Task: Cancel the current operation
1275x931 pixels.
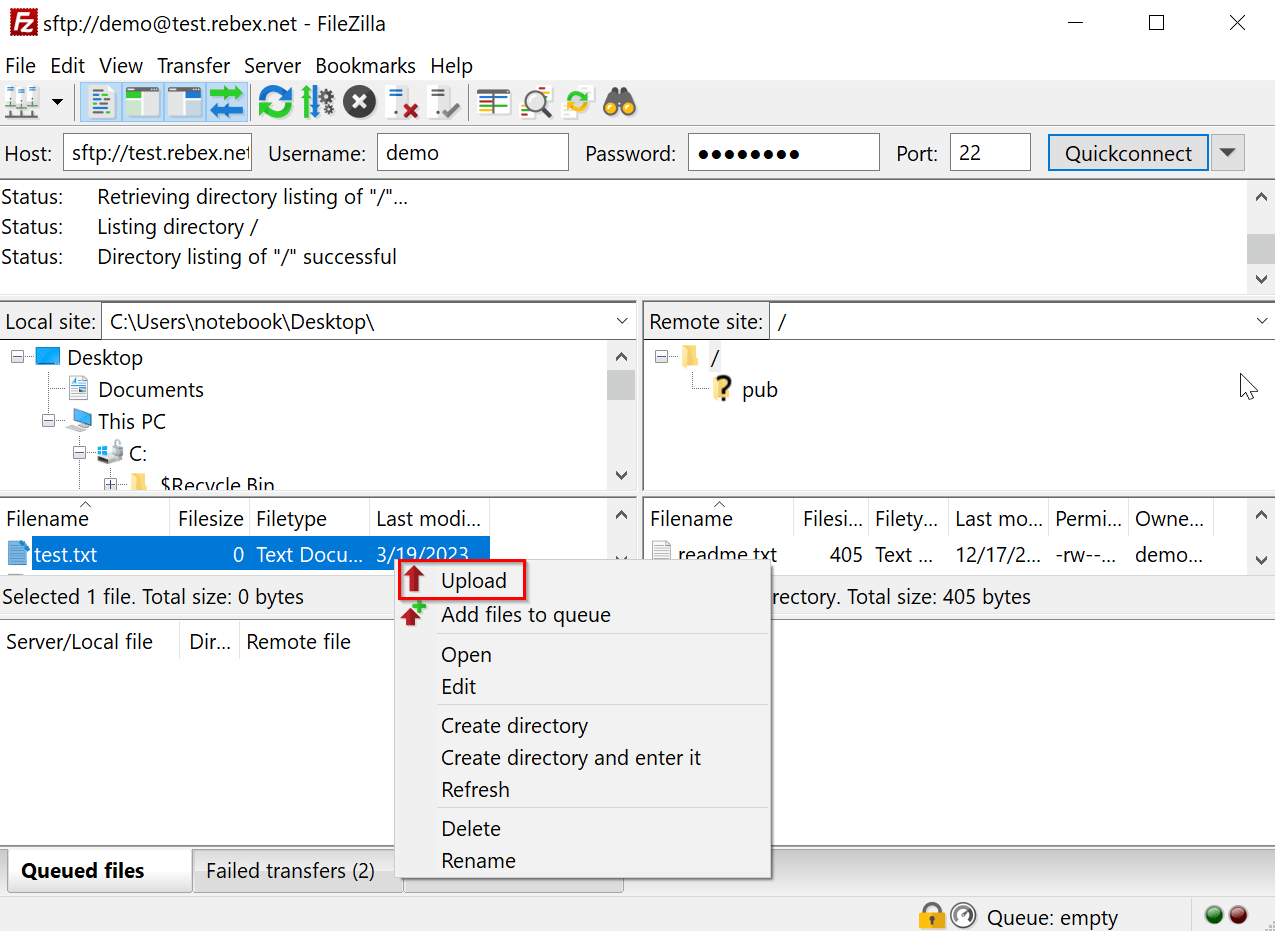Action: pos(359,102)
